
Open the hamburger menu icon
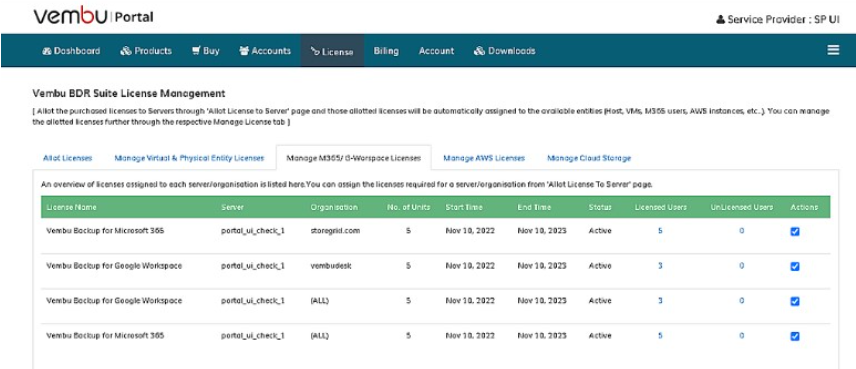pos(833,50)
